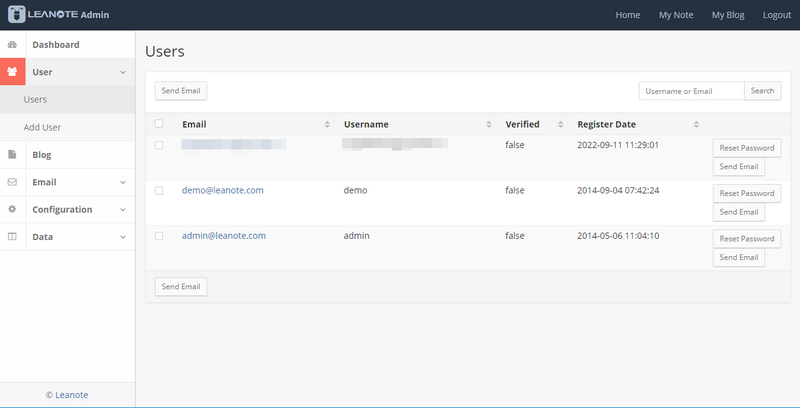Screen dimensions: 800x408
Task: Sort by Username column arrows
Action: (489, 124)
